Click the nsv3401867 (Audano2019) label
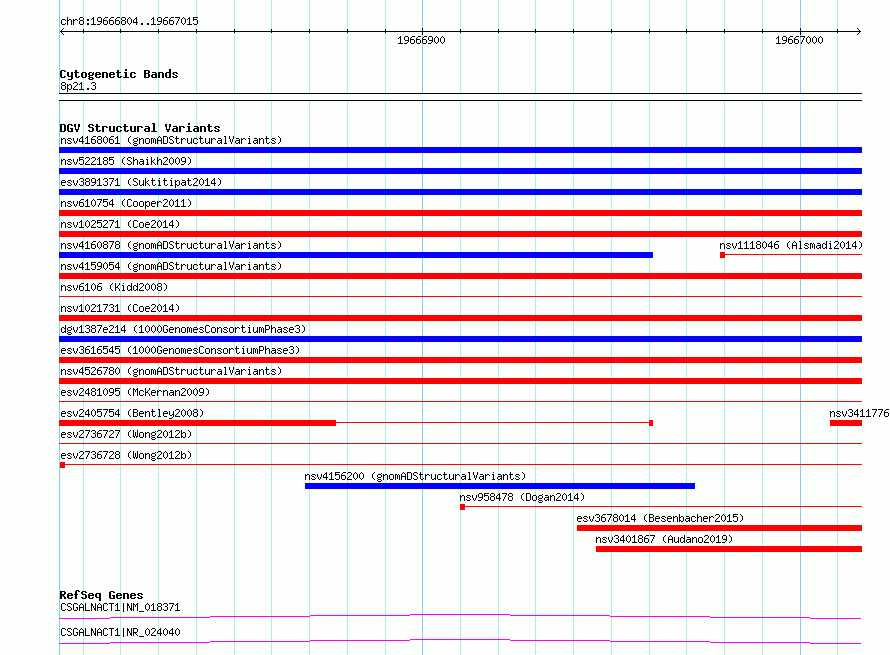This screenshot has width=890, height=655. (664, 539)
